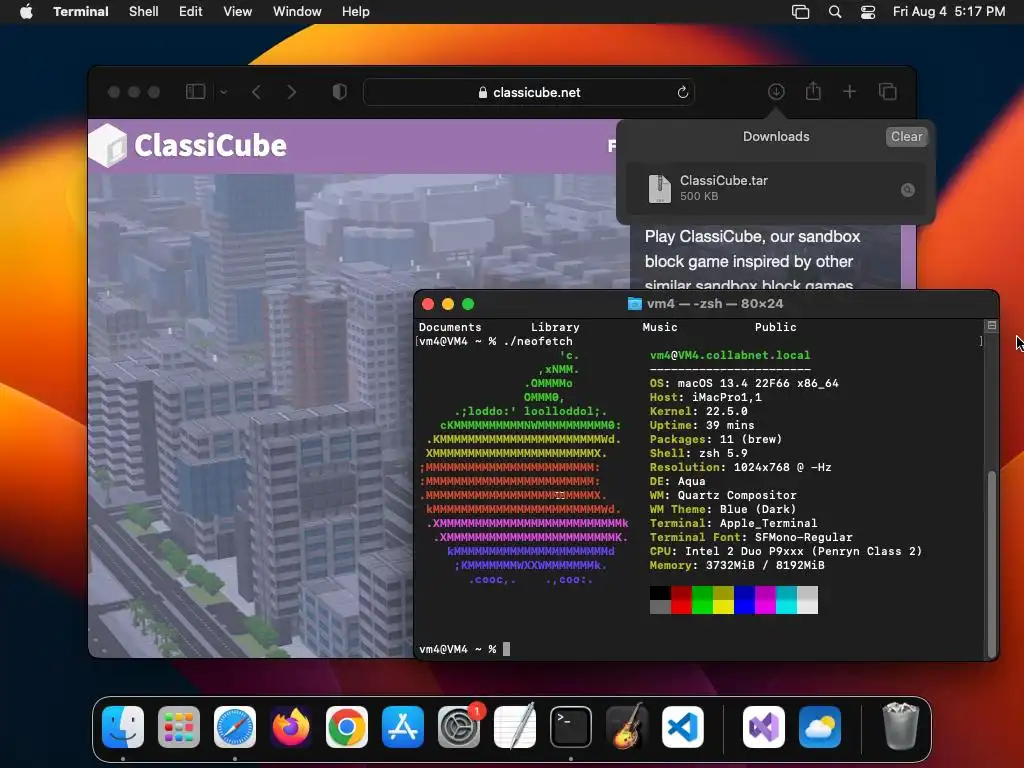Open Launchpad from the Dock
1024x768 pixels.
coord(178,727)
